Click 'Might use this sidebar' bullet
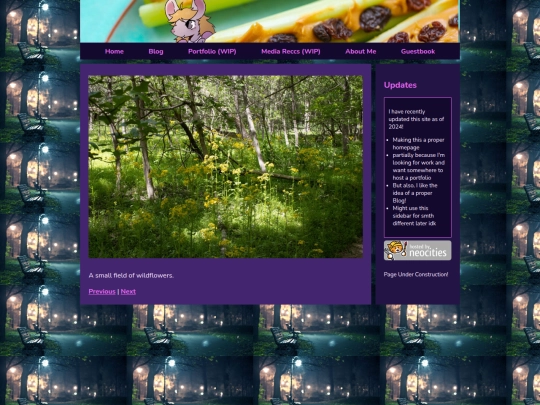540x405 pixels. (x=414, y=216)
